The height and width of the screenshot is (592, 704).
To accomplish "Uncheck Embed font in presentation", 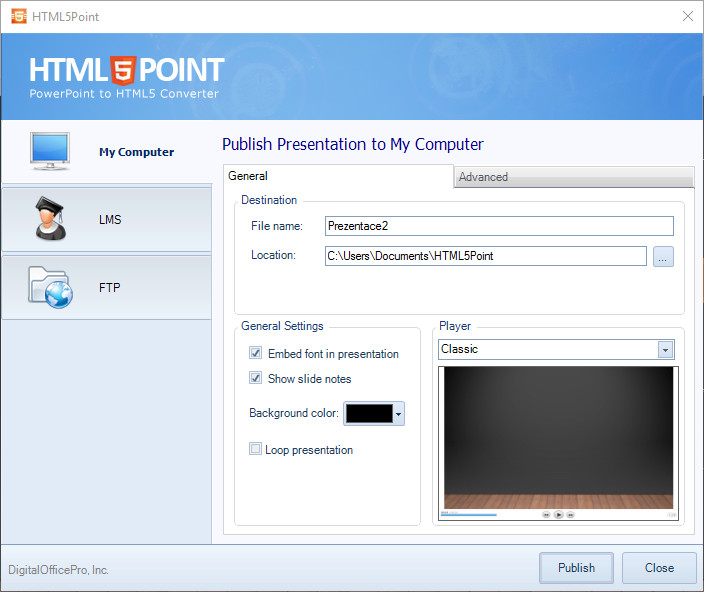I will point(255,353).
